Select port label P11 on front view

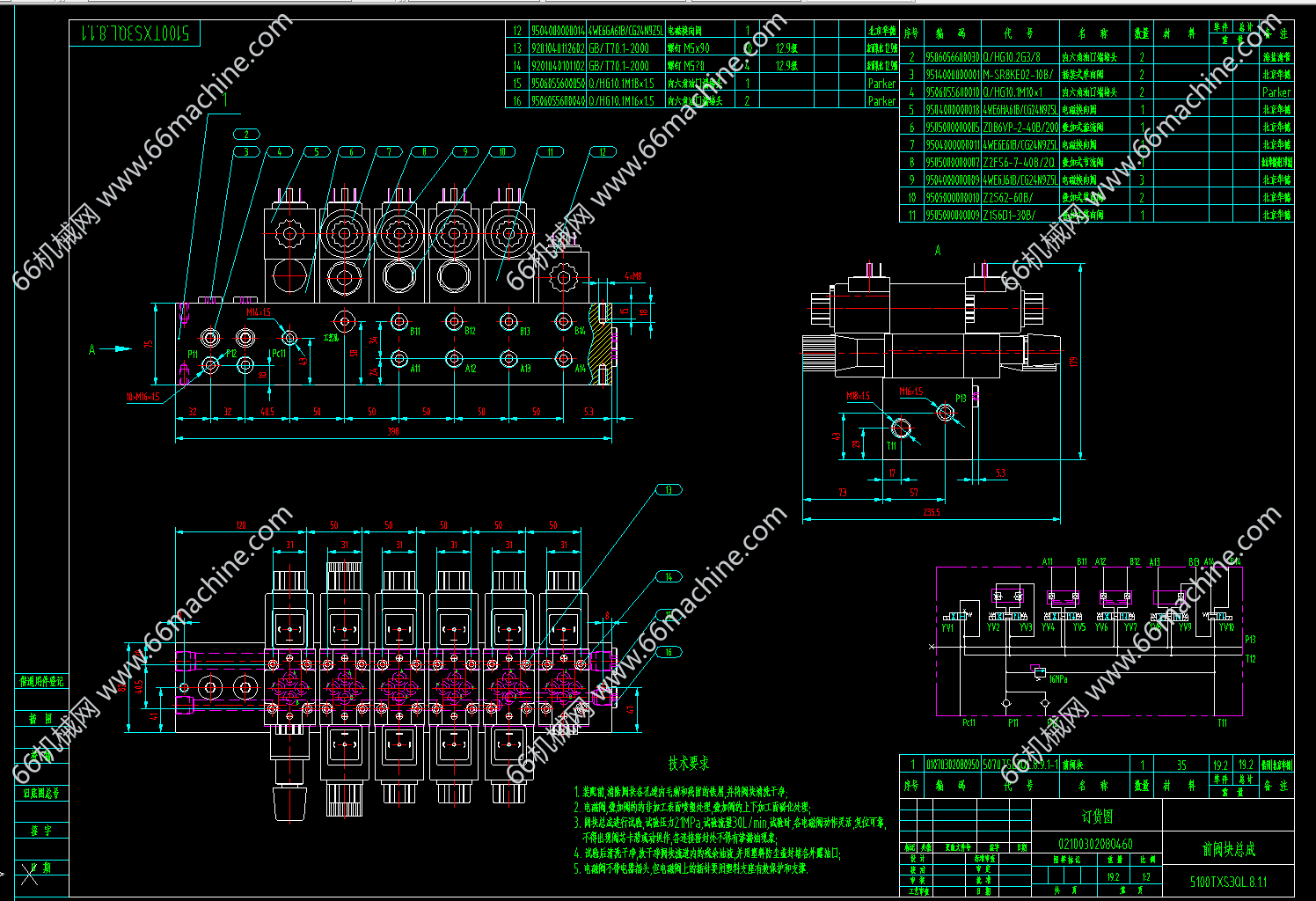click(193, 354)
